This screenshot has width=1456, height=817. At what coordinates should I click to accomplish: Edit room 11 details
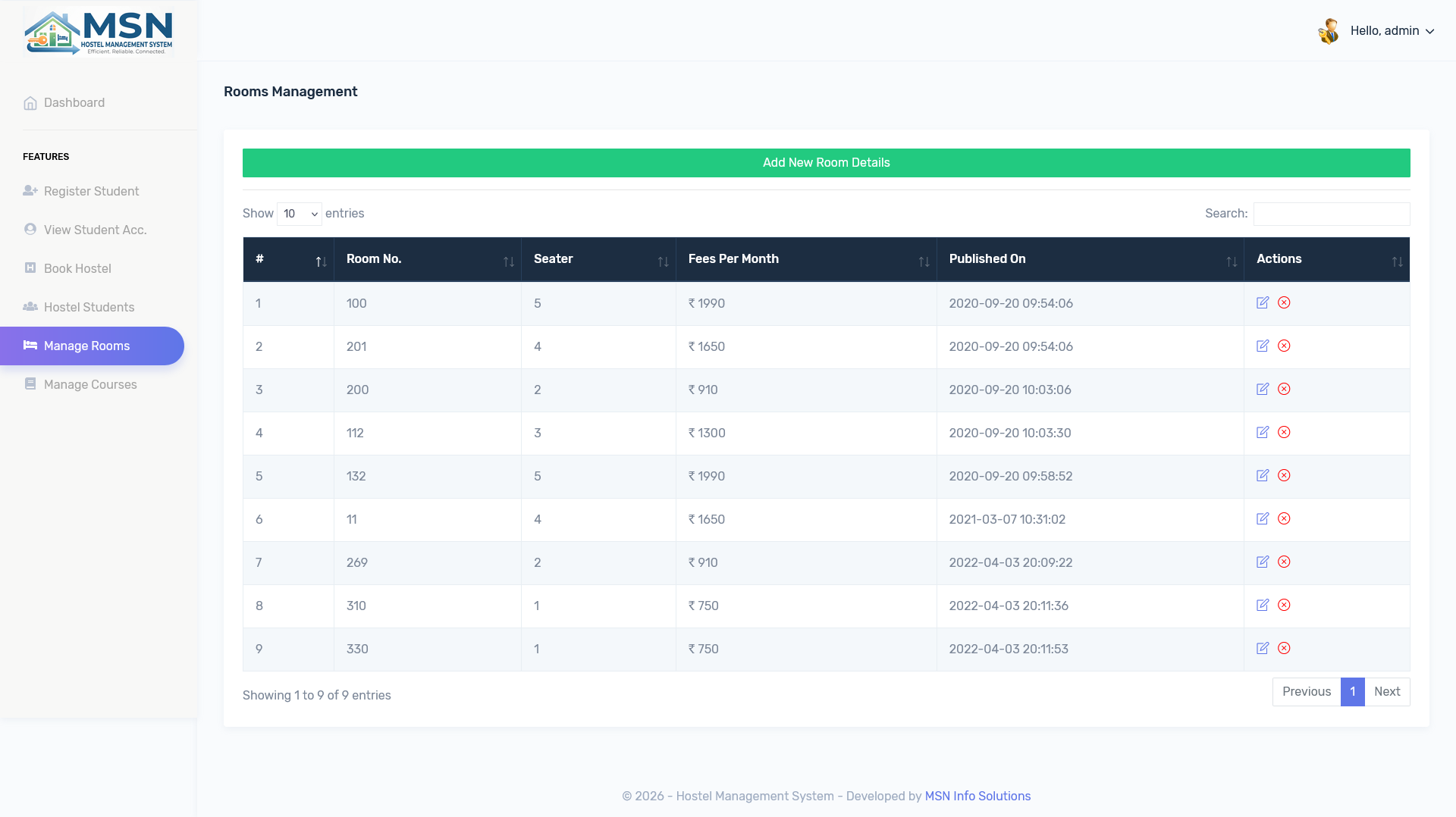(x=1263, y=518)
